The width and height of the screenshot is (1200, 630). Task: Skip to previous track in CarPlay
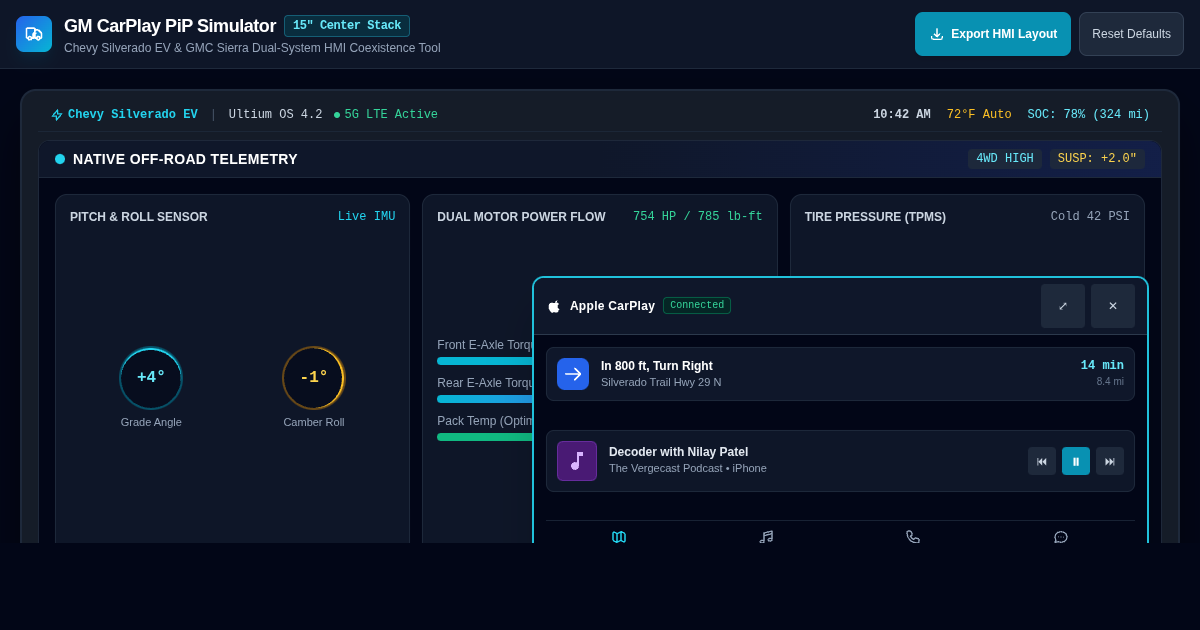coord(1042,461)
